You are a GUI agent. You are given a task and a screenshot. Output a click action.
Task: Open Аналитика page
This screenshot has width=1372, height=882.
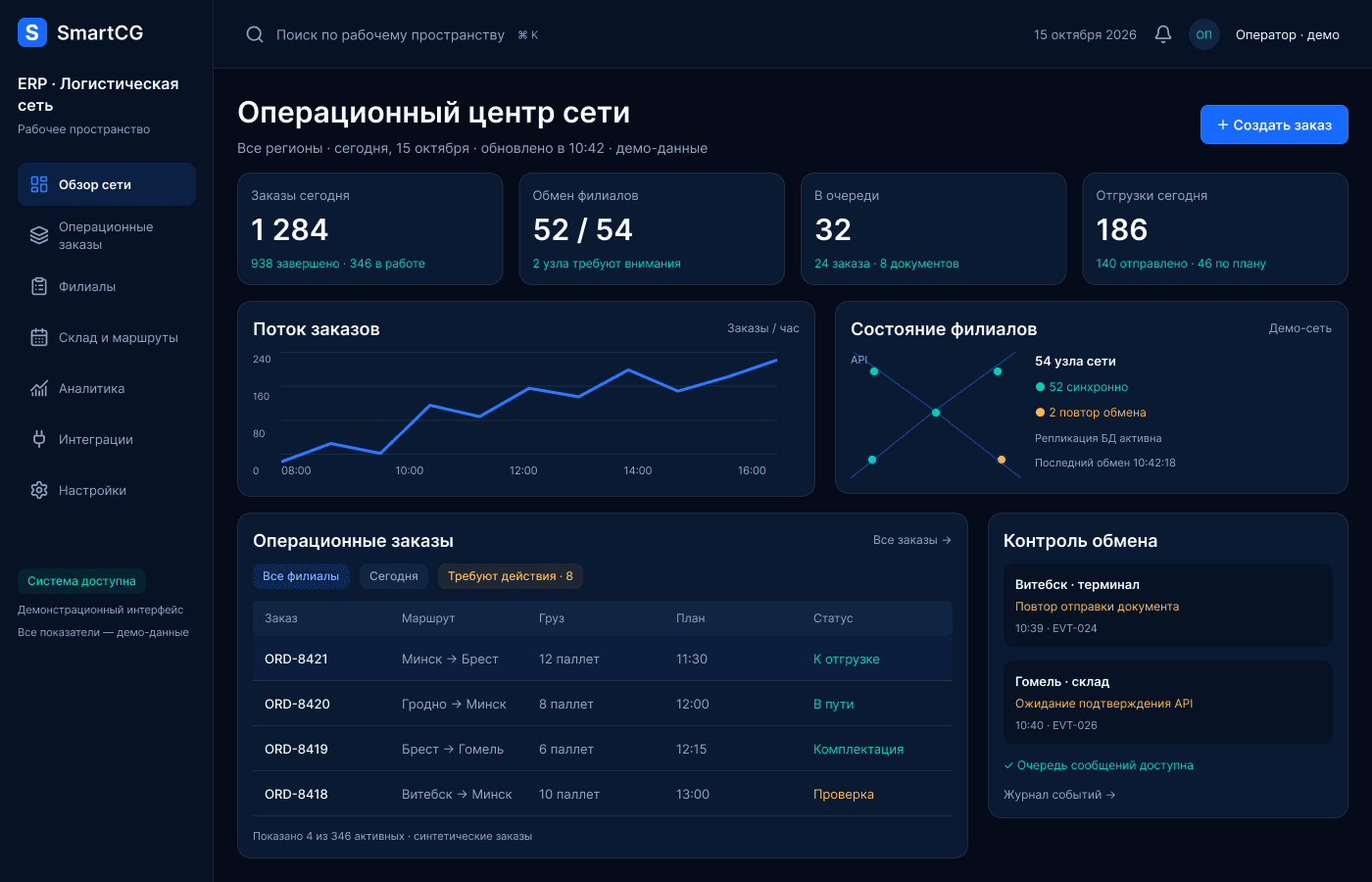click(107, 388)
